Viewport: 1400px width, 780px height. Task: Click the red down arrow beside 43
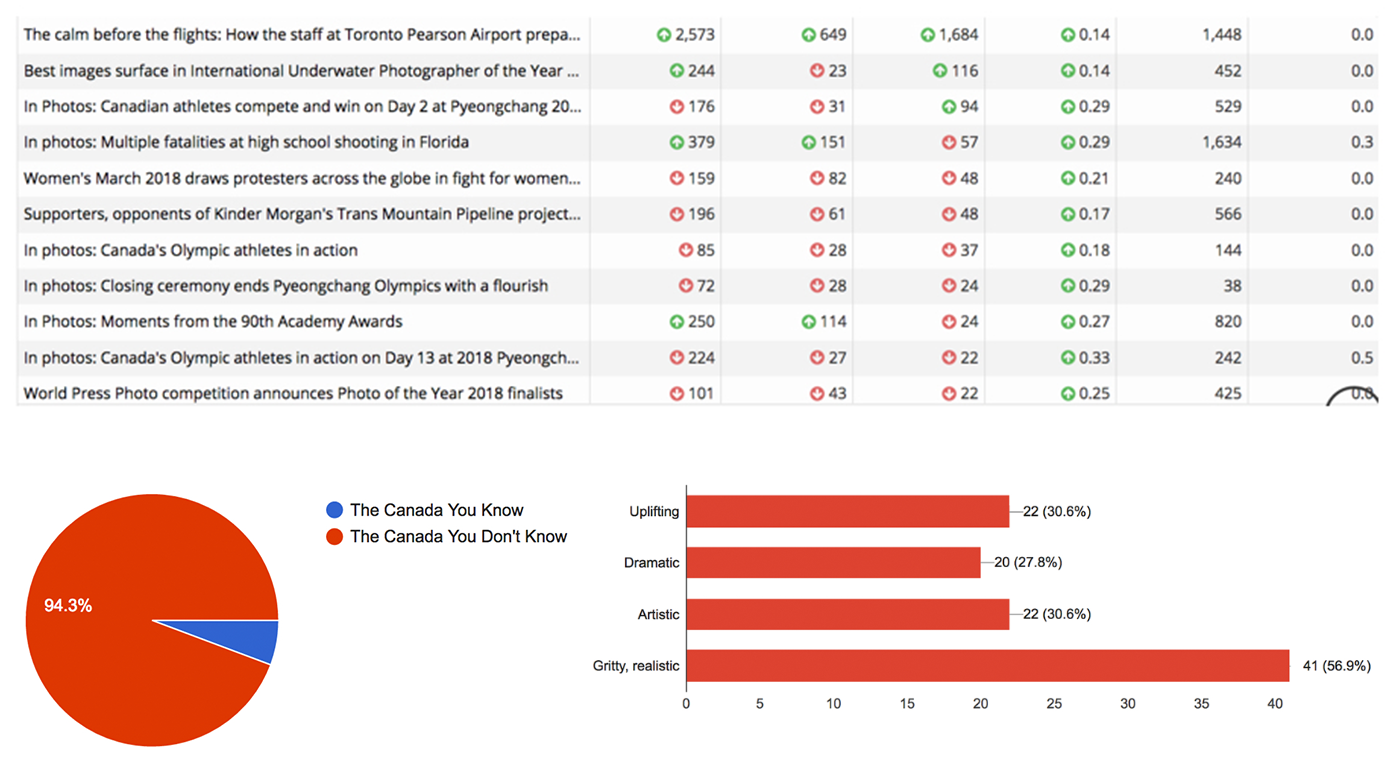(817, 394)
